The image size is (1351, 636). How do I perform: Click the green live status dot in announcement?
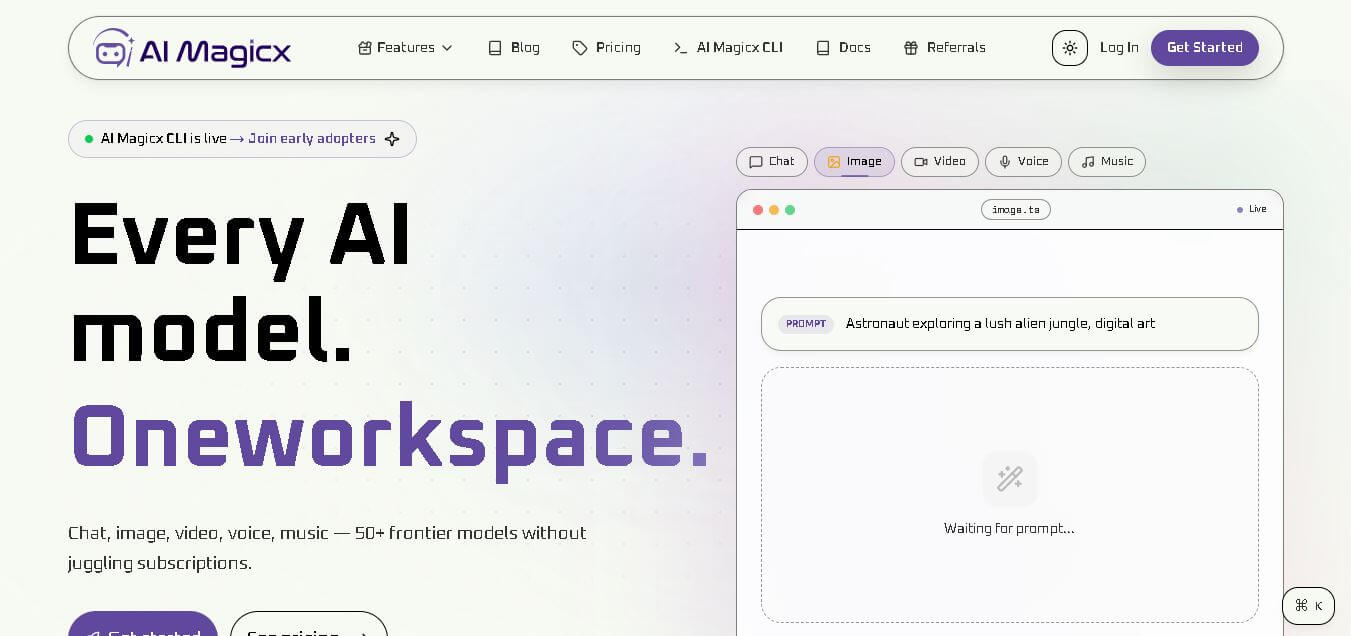pyautogui.click(x=89, y=139)
